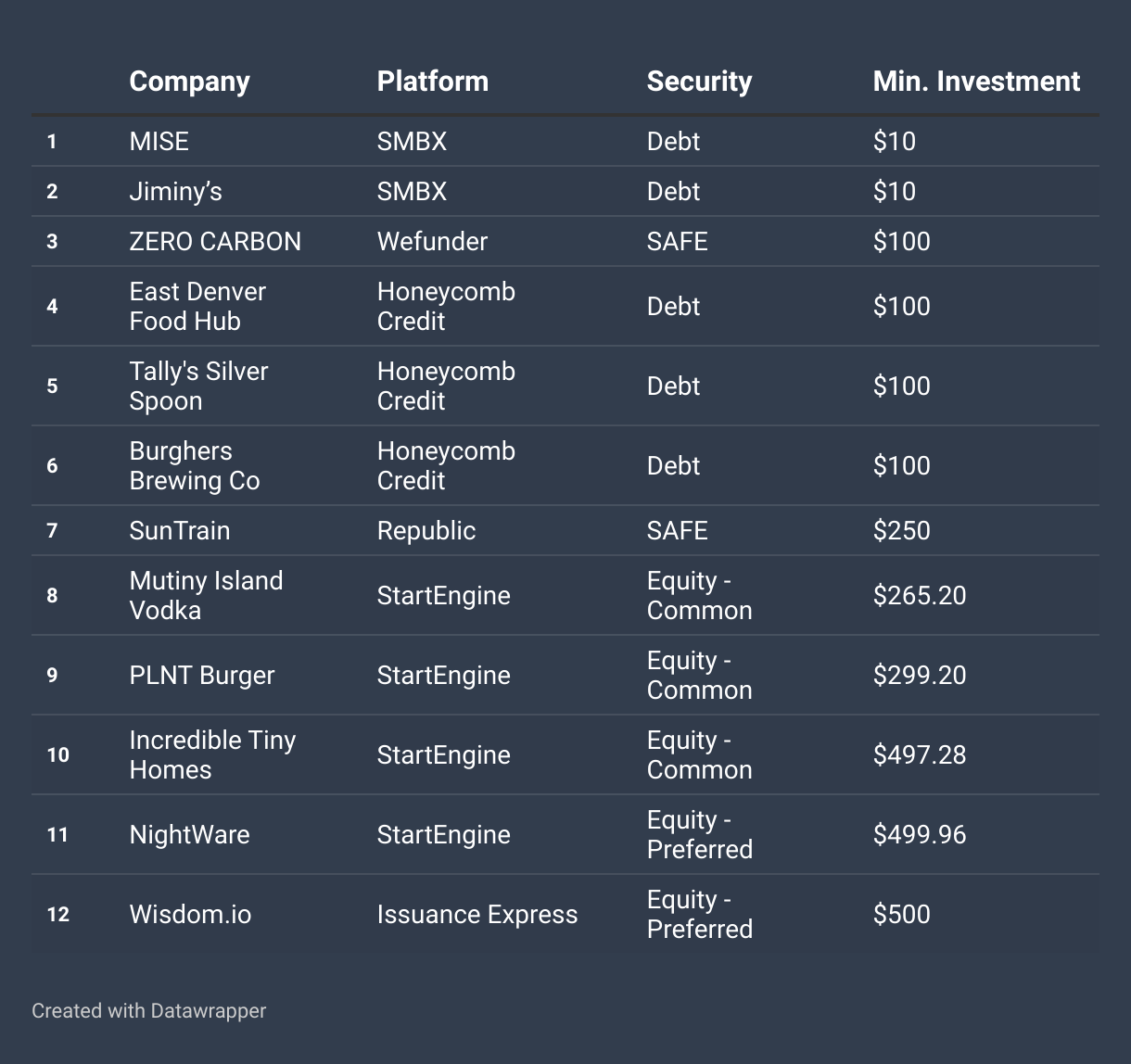1131x1064 pixels.
Task: Click Mutiny Island Vodka entry
Action: [206, 596]
